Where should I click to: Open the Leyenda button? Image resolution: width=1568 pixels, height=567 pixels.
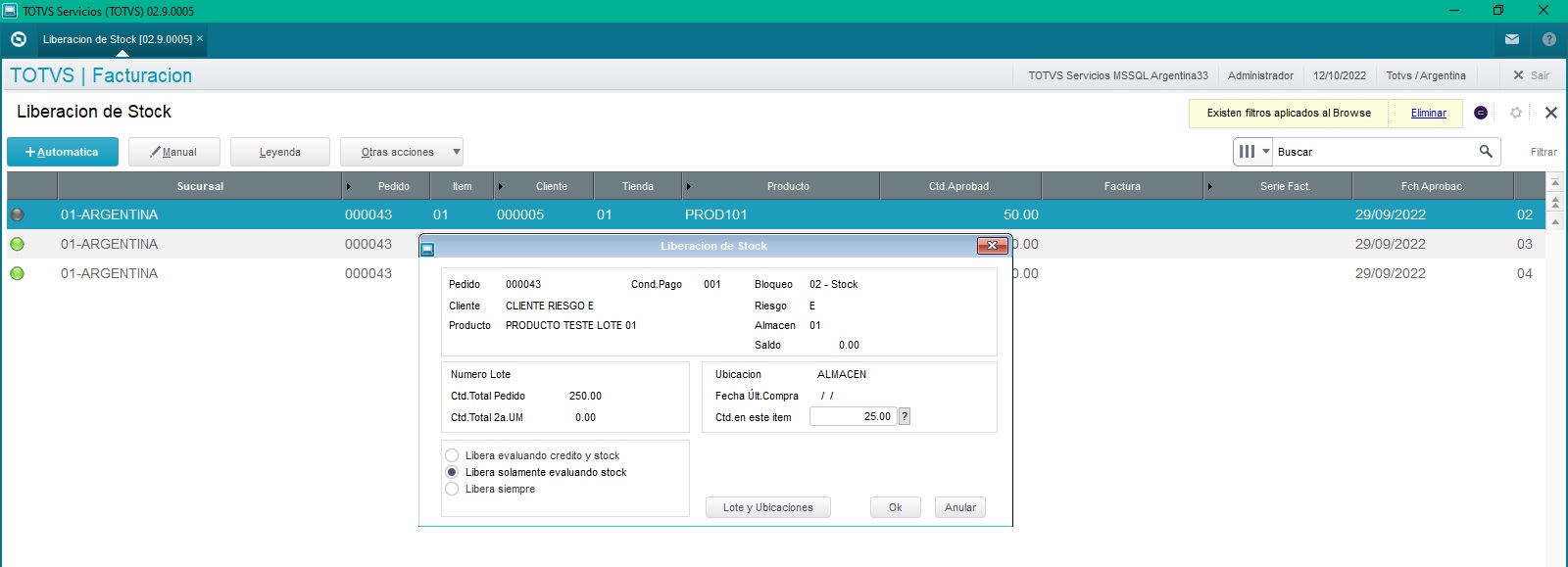coord(280,152)
